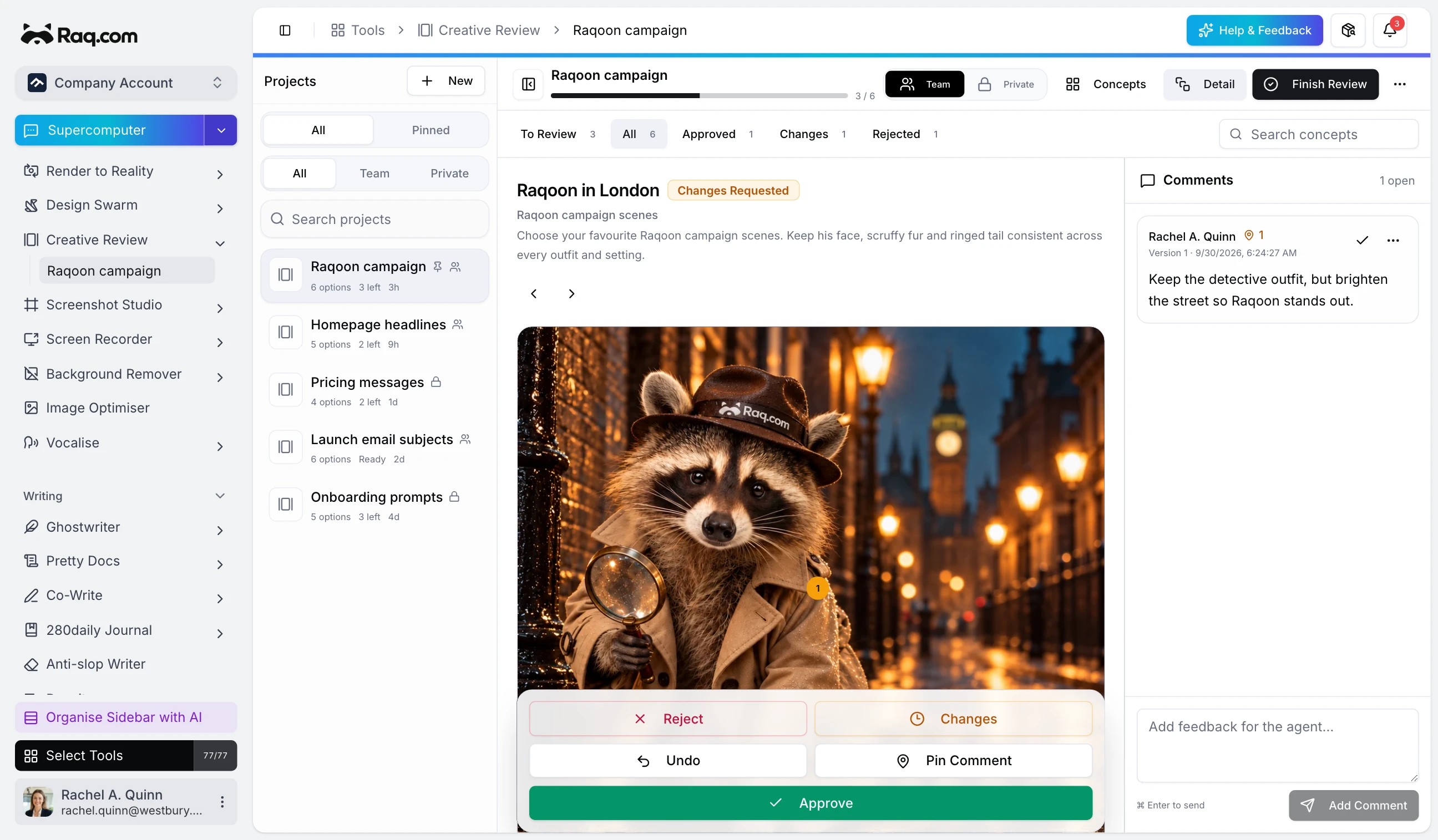This screenshot has height=840, width=1438.
Task: Open the Supercomputer dropdown arrow
Action: click(221, 131)
